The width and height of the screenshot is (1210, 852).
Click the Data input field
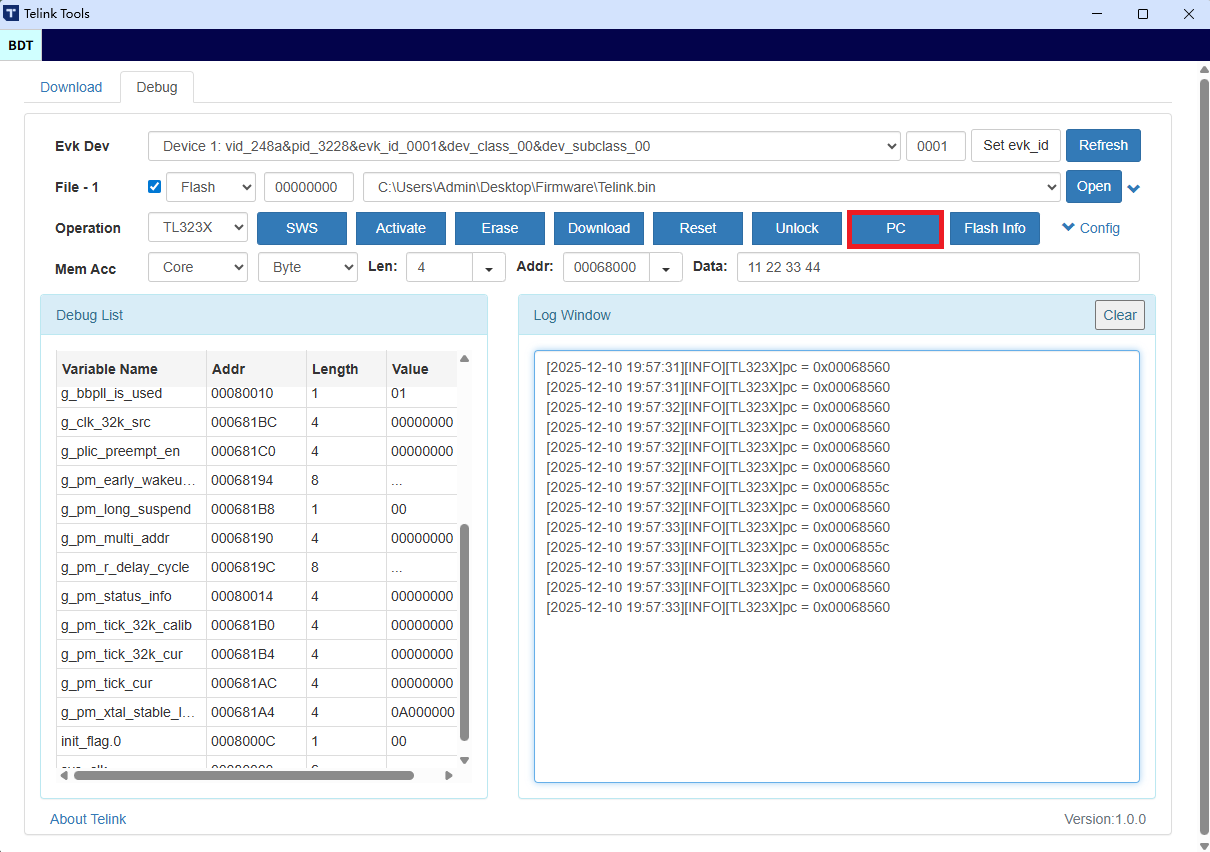937,268
